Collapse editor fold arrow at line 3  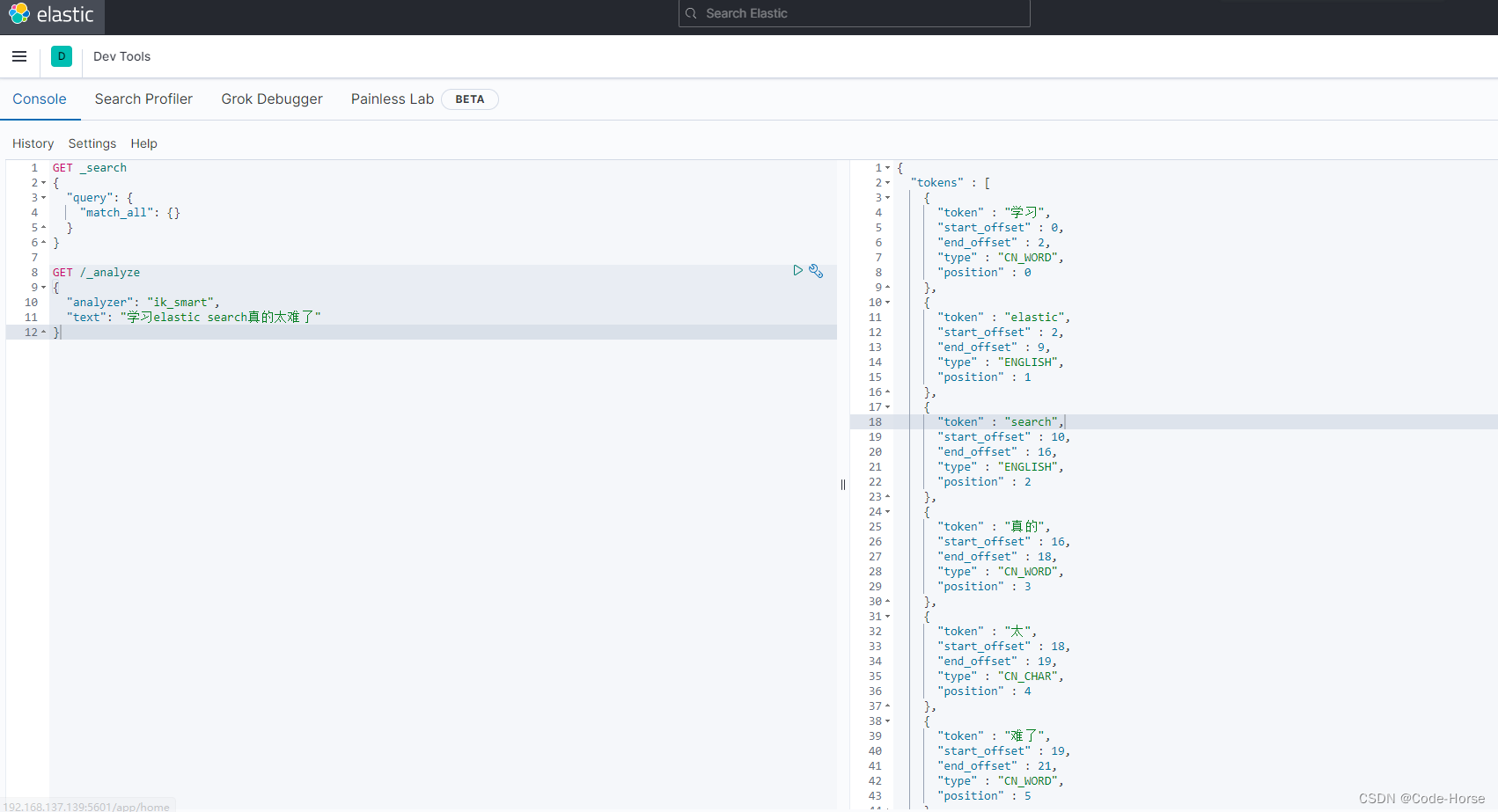44,198
